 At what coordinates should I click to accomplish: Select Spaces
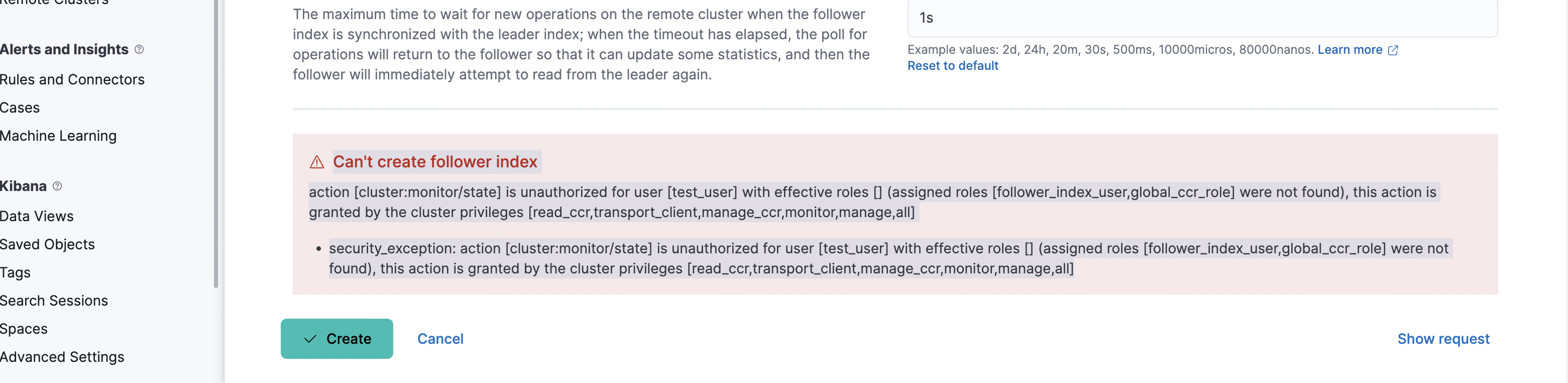[x=24, y=328]
